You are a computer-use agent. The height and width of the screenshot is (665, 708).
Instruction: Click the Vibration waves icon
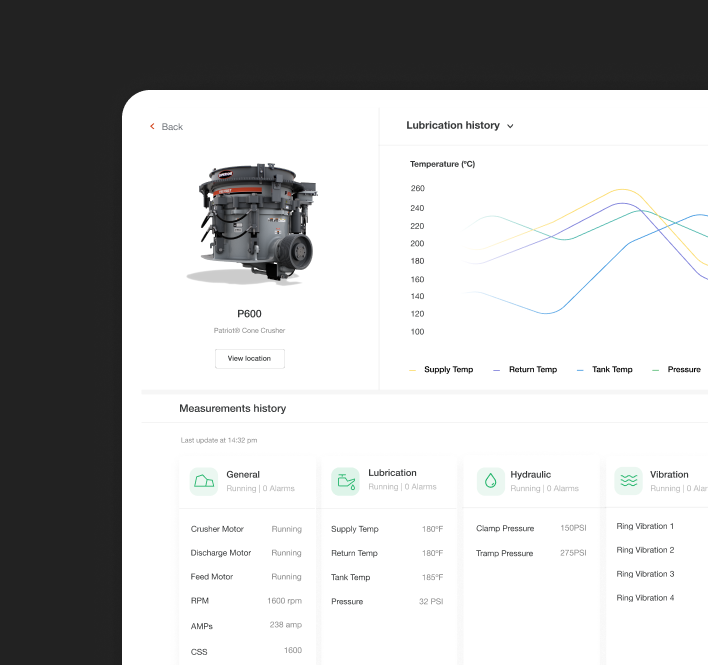tap(628, 481)
